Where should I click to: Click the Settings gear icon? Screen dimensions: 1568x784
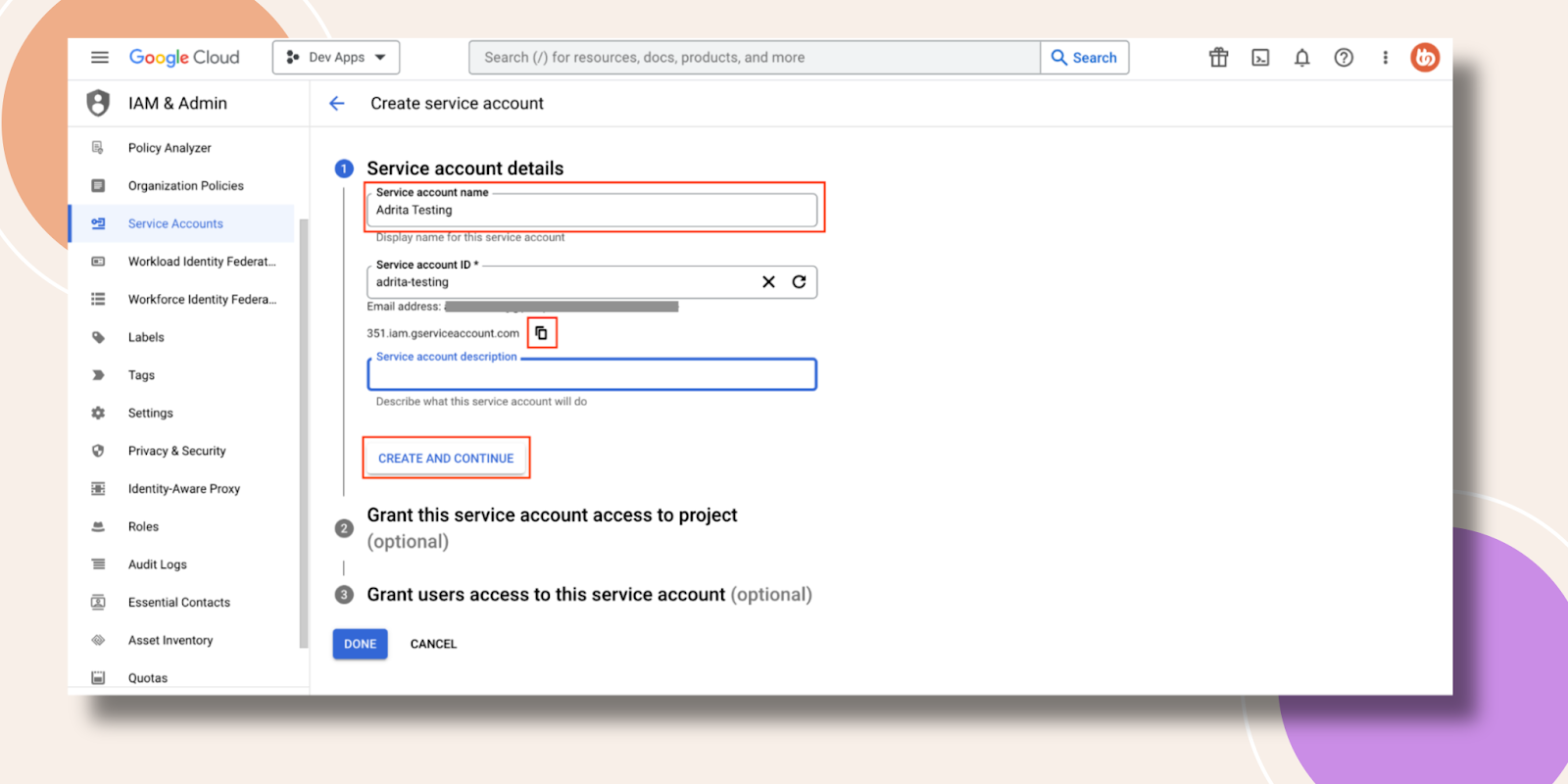(98, 414)
